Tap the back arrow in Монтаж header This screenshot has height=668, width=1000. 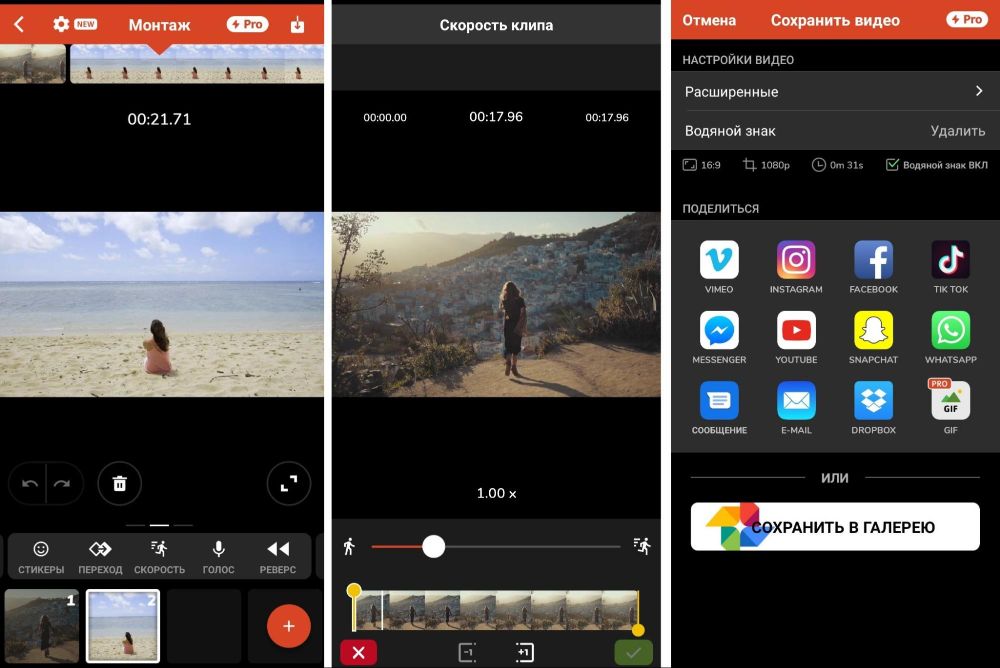(x=18, y=24)
